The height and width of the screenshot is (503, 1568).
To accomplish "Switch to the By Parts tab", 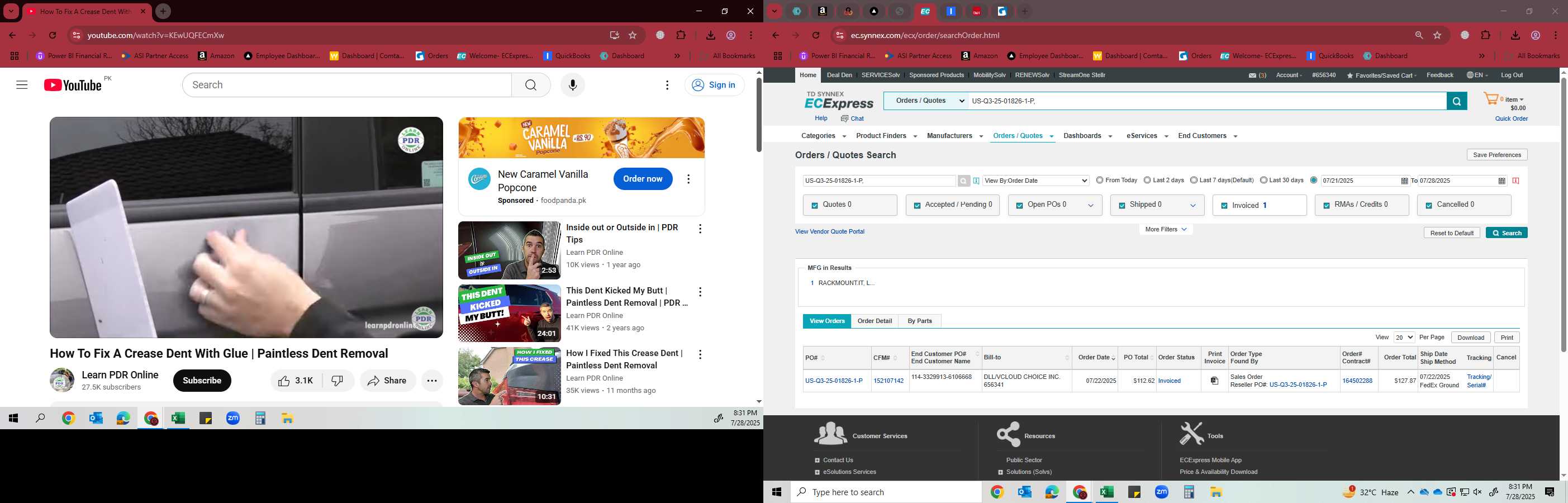I will 919,321.
